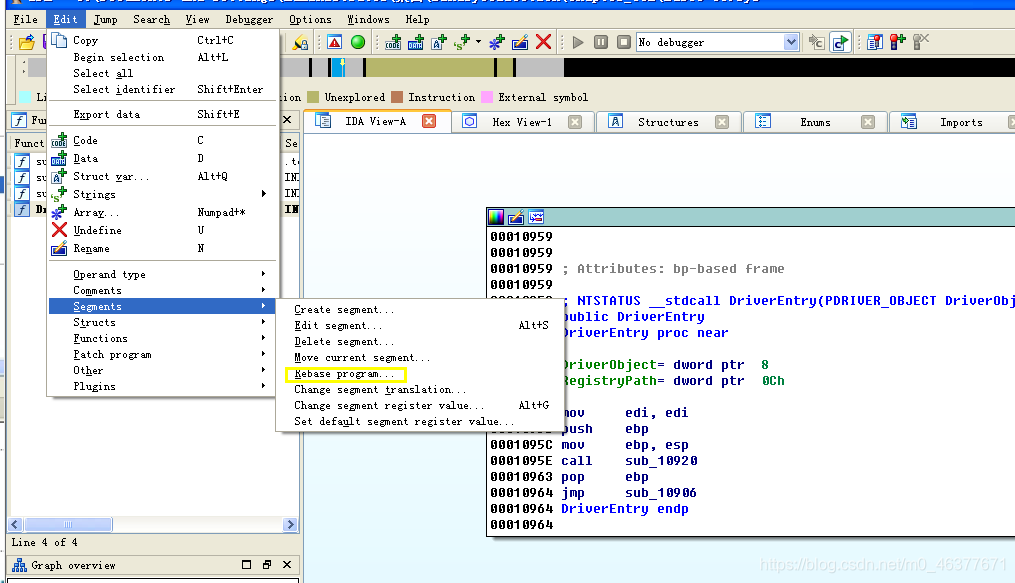Viewport: 1015px width, 583px height.
Task: Click the graph node group icon
Action: click(536, 217)
